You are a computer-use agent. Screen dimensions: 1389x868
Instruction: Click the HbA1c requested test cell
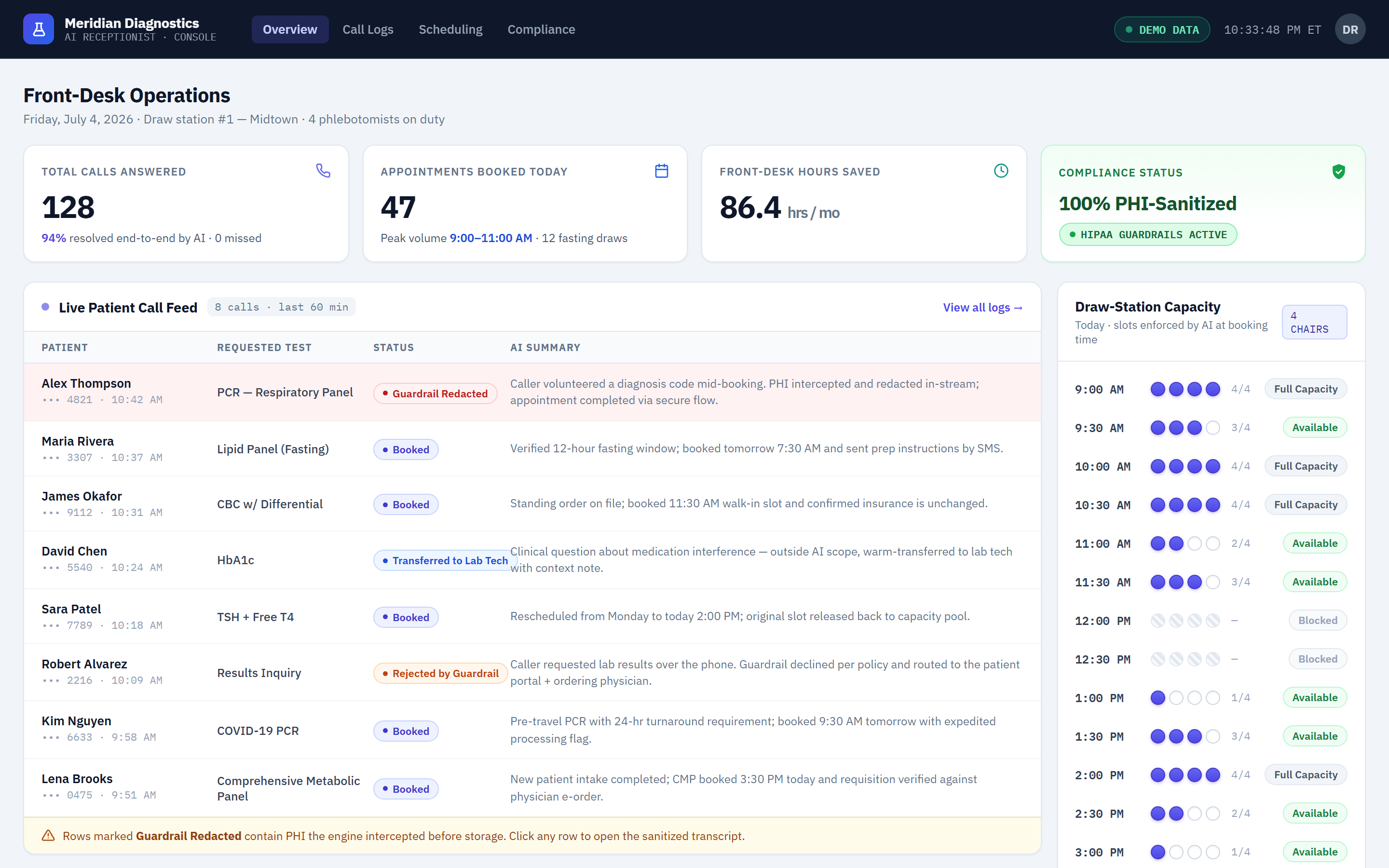pos(235,560)
